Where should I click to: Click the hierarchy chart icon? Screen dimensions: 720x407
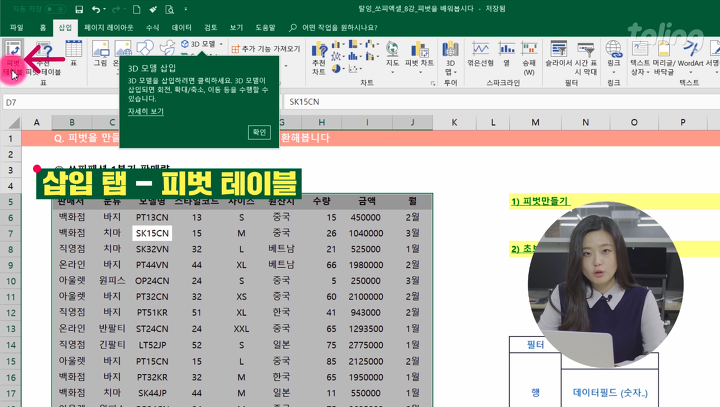coord(353,45)
